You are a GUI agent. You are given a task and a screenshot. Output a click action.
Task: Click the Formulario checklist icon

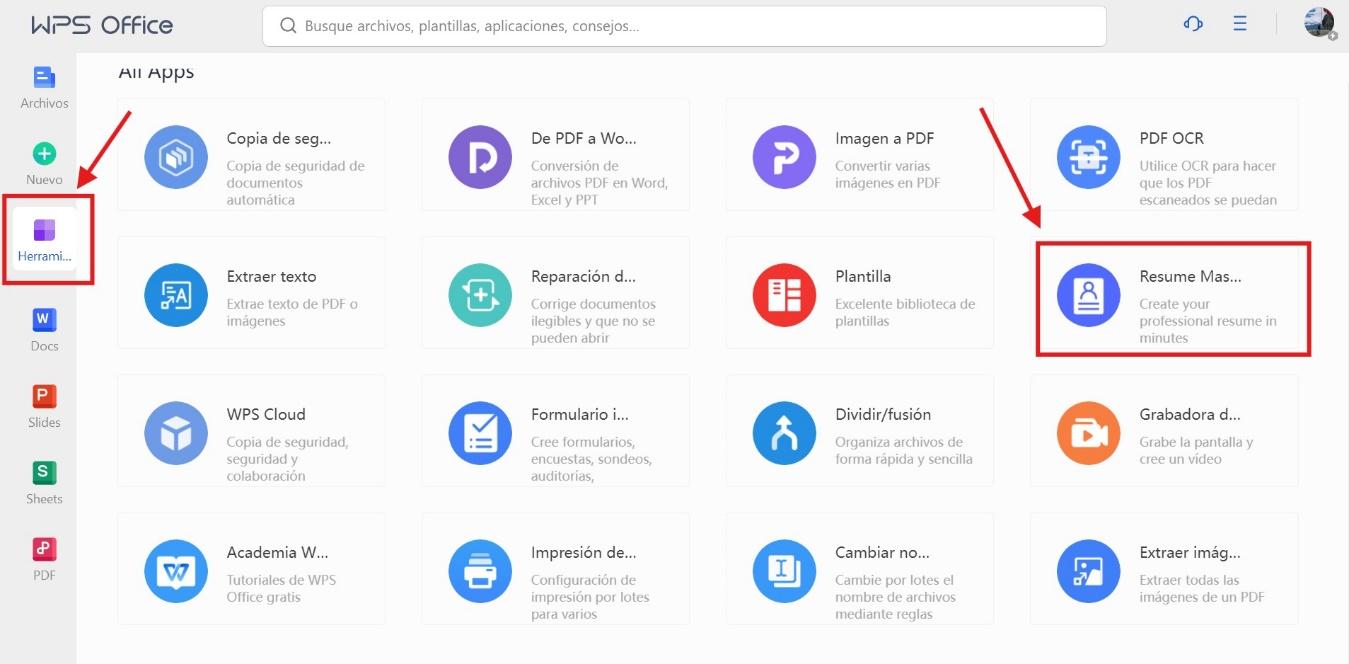pos(480,433)
